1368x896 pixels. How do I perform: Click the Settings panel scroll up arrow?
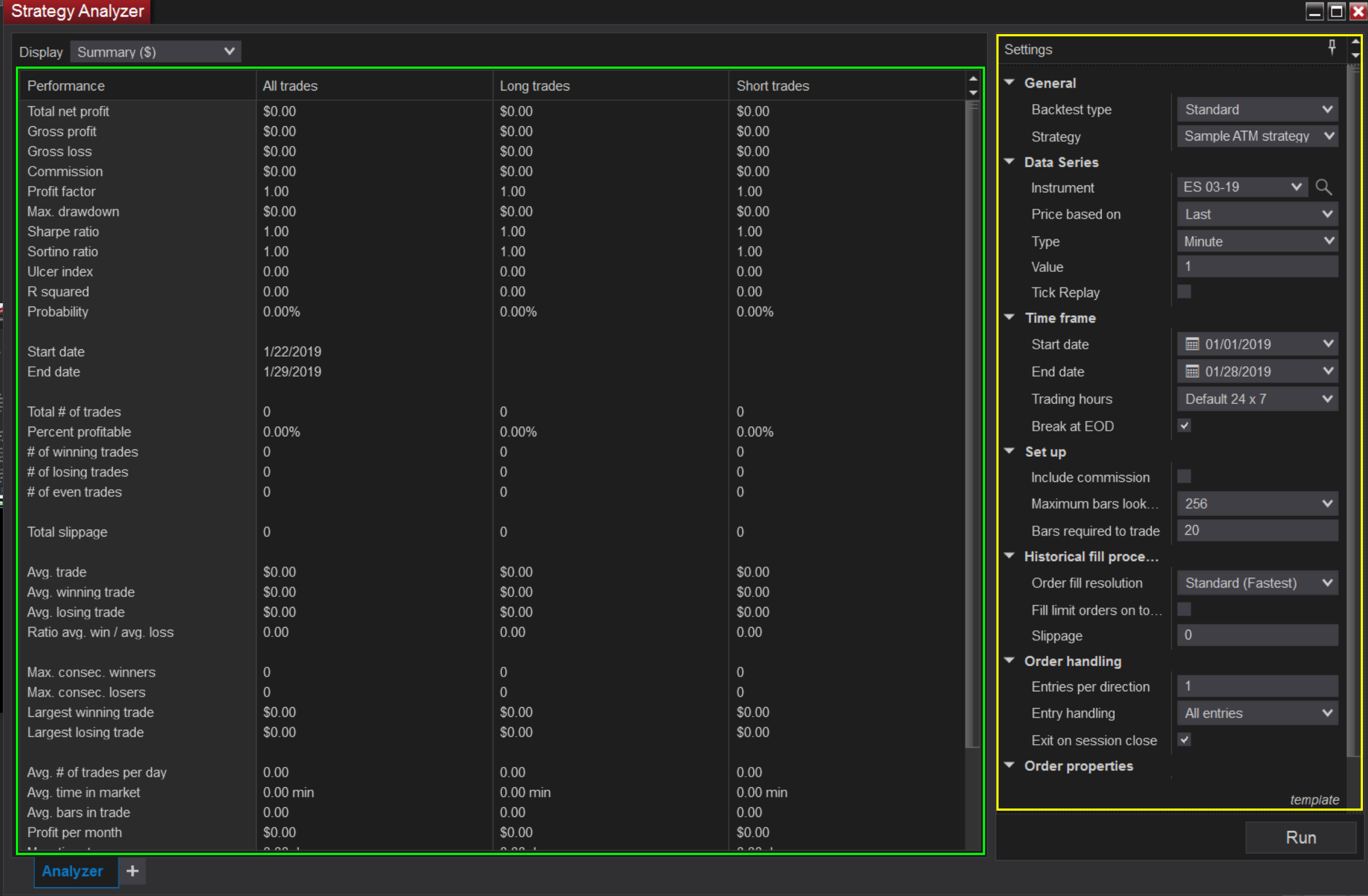click(x=1355, y=42)
